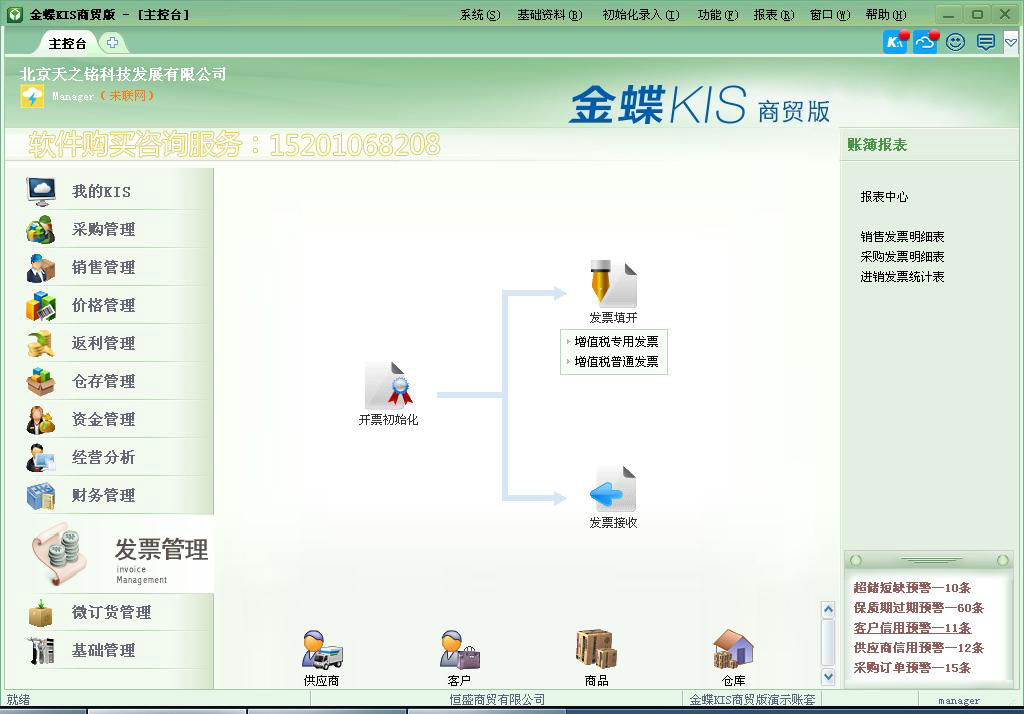This screenshot has width=1024, height=714.
Task: Open the 系统 menu
Action: (479, 14)
